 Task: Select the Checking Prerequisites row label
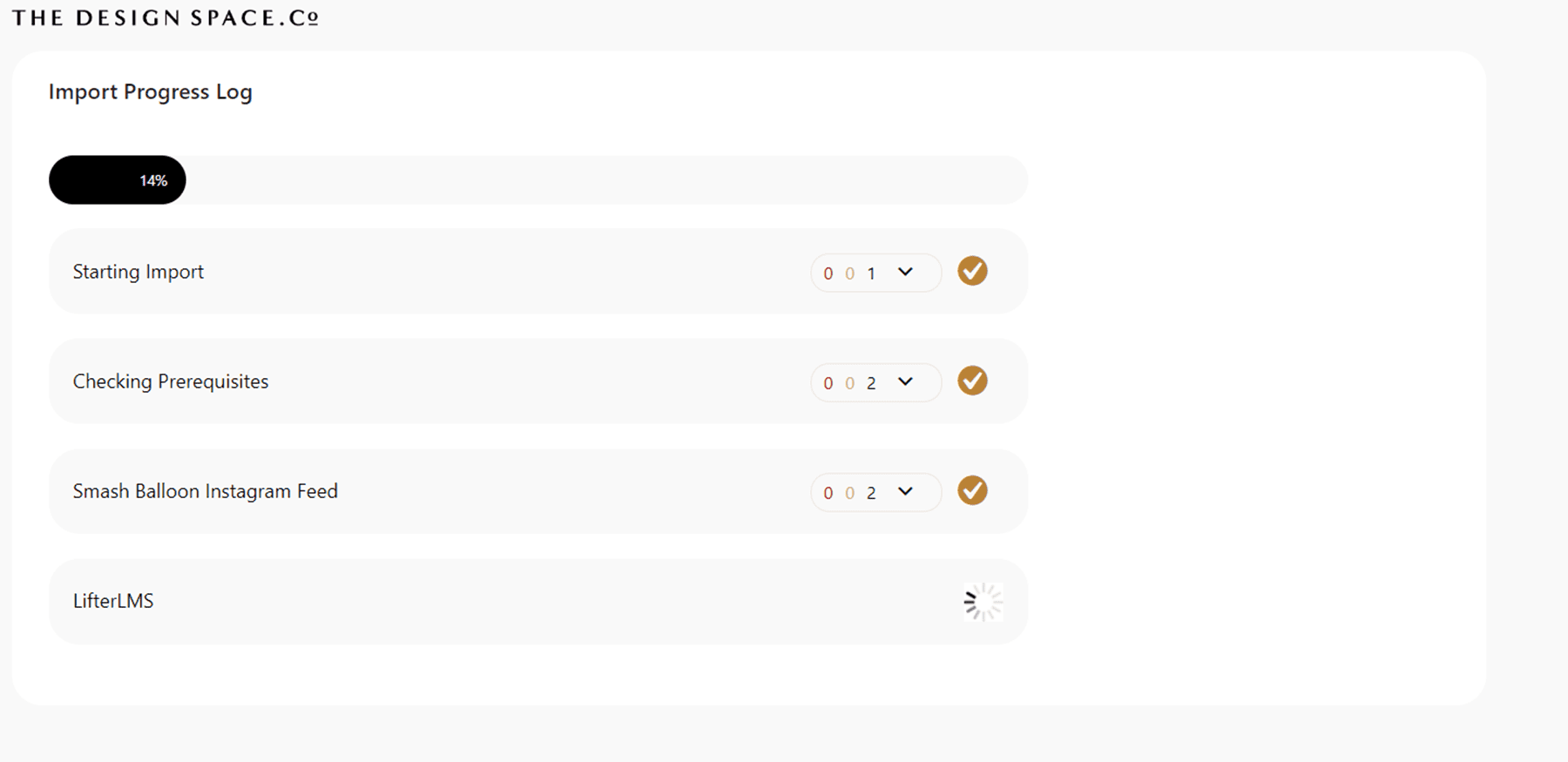point(171,381)
